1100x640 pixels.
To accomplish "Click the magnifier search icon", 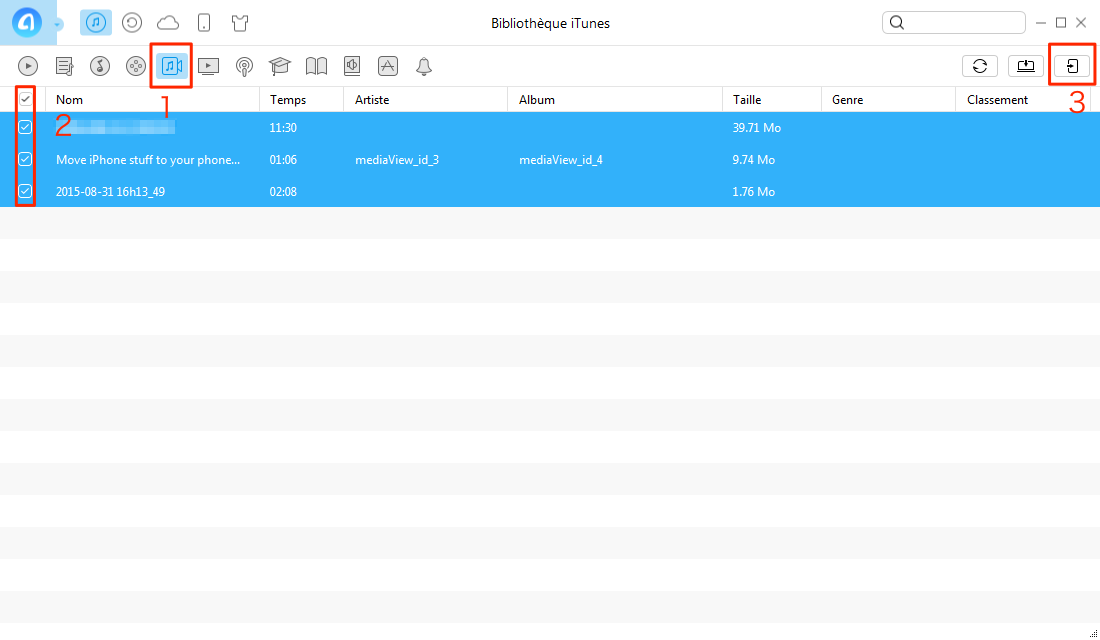I will click(897, 22).
